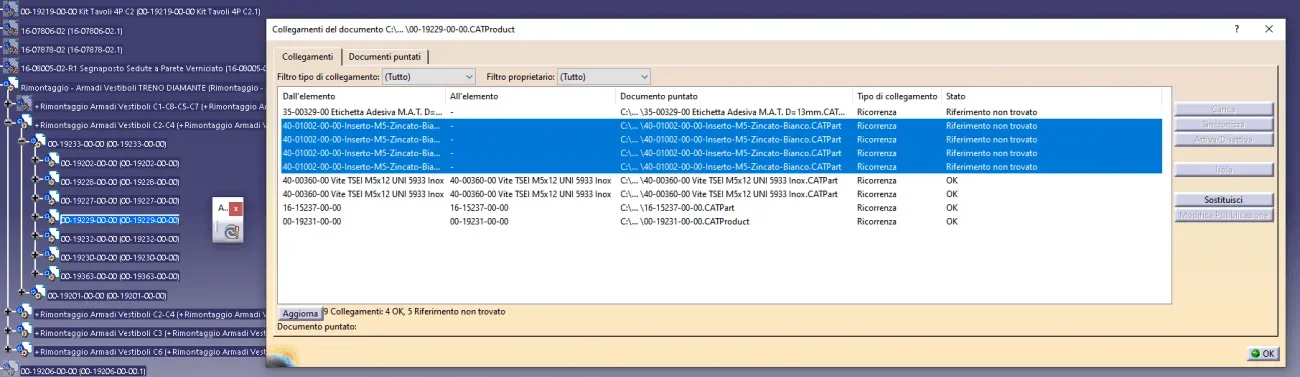Image resolution: width=1300 pixels, height=377 pixels.
Task: Click the Attiva/Disattiva button
Action: (1224, 140)
